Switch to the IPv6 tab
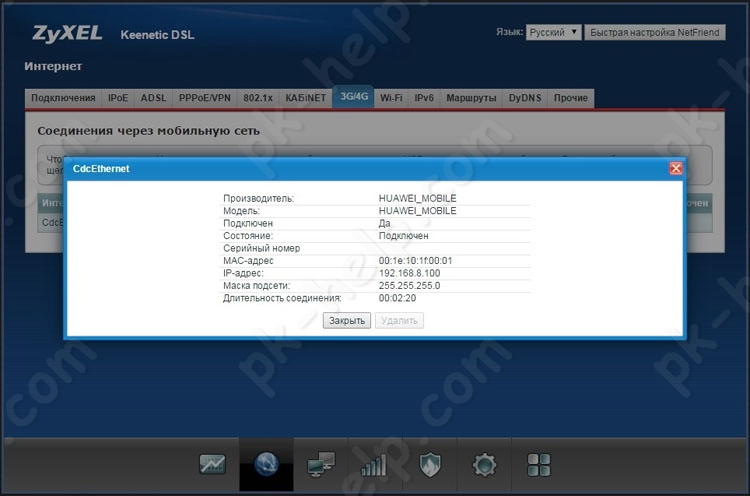Viewport: 750px width, 496px height. 424,98
